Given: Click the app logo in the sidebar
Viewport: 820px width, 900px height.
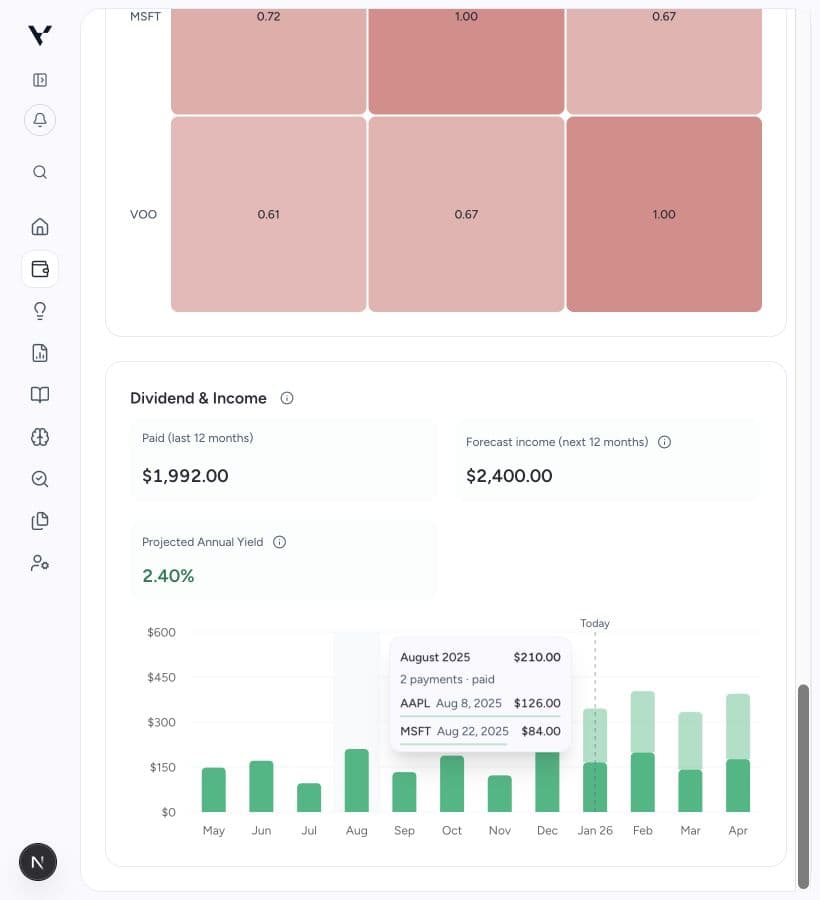Looking at the screenshot, I should (x=40, y=35).
